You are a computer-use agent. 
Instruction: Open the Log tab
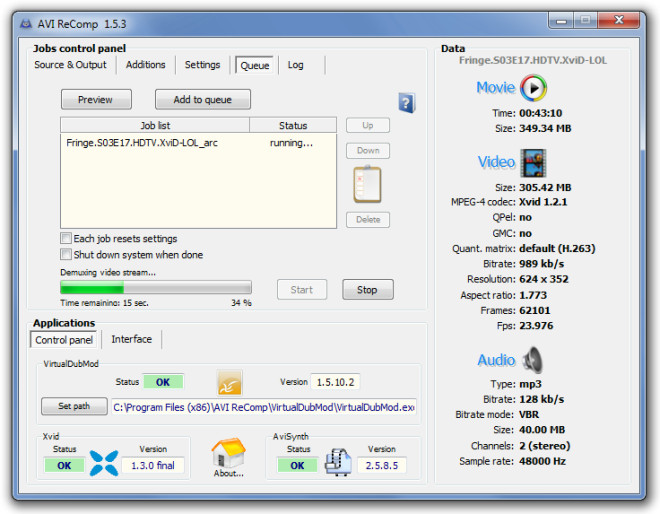(x=295, y=65)
